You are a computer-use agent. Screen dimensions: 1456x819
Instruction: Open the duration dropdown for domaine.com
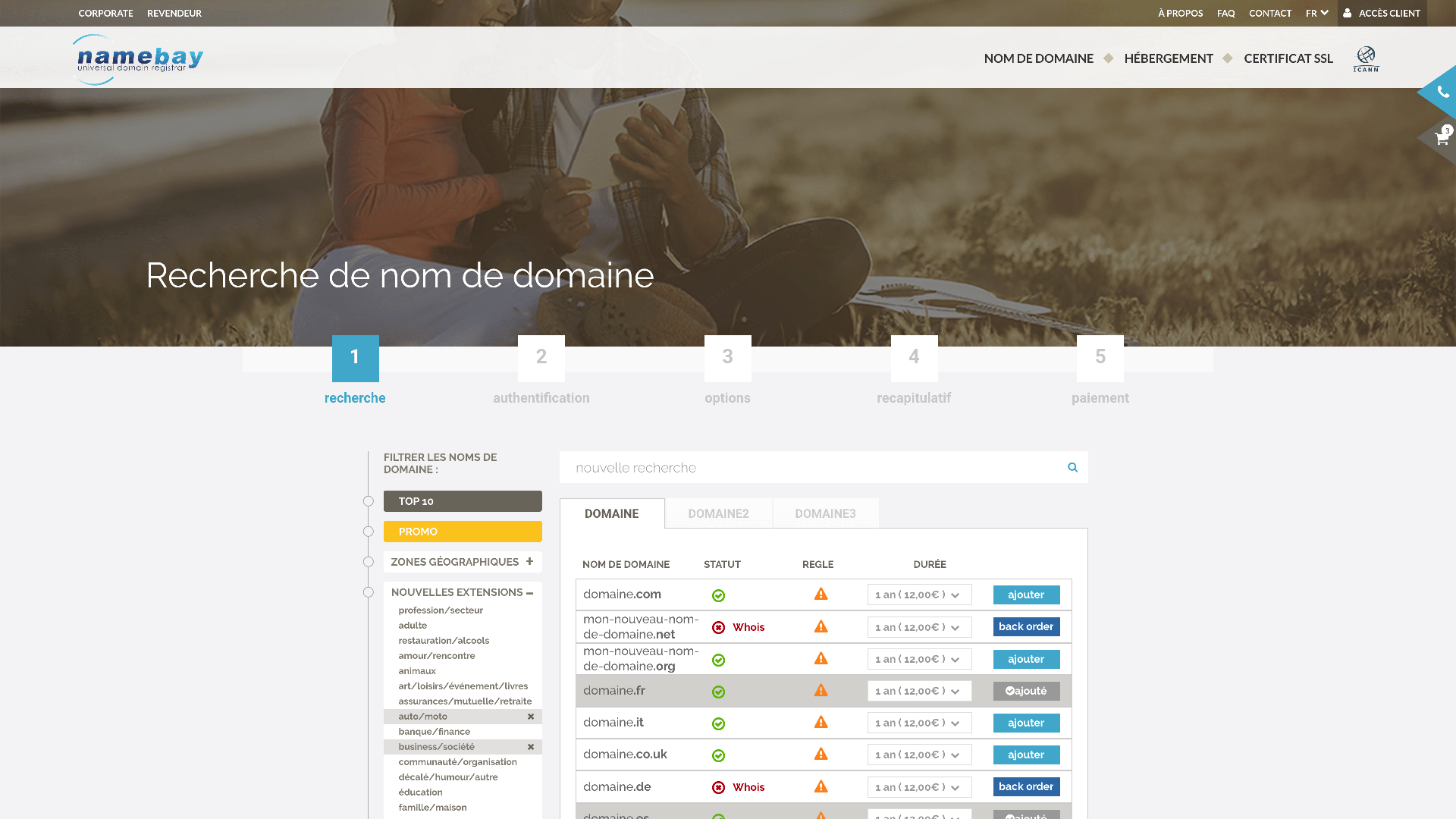(x=919, y=595)
